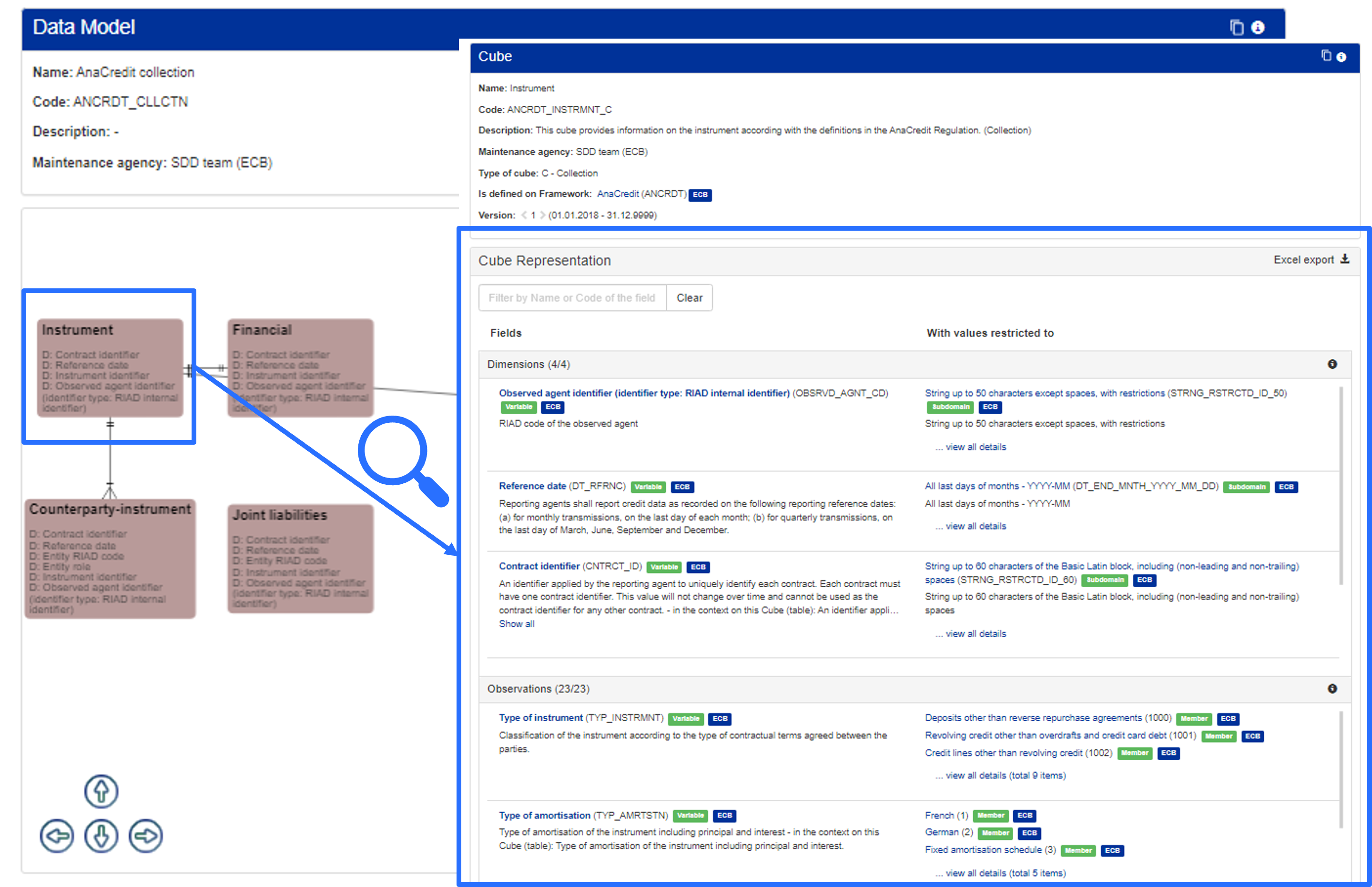
Task: Click the pan up arrow icon
Action: tap(102, 791)
